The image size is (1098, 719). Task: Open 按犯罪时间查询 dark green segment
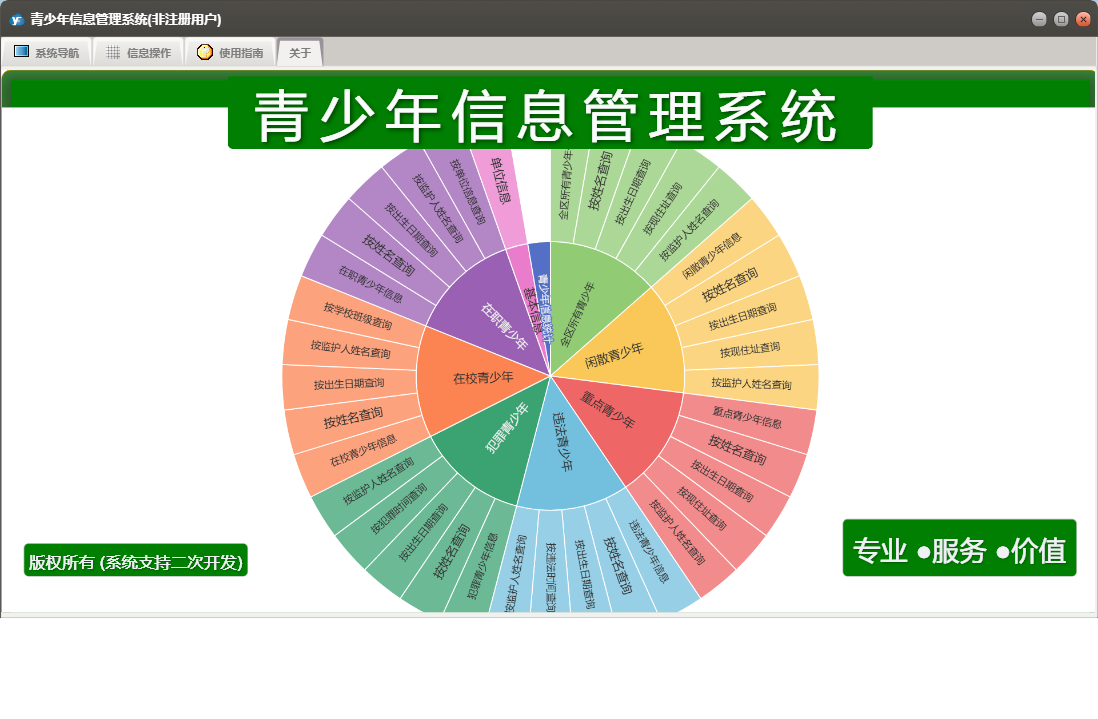coord(398,508)
